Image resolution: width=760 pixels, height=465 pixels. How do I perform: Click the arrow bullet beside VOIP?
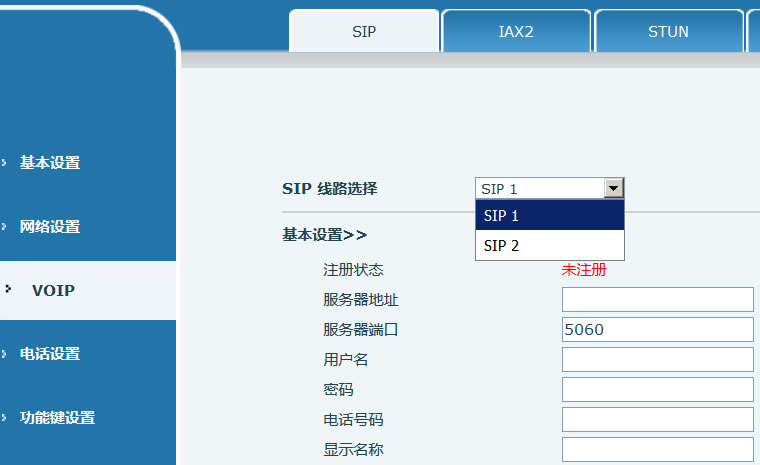[x=9, y=289]
